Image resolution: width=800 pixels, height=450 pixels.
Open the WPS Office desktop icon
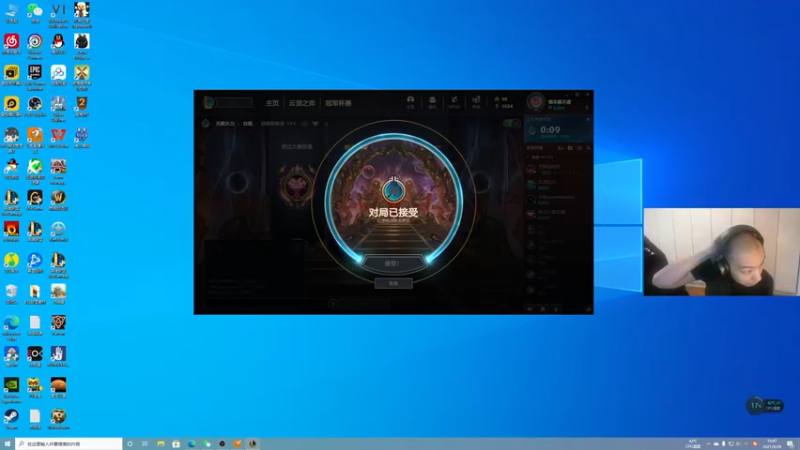(58, 138)
